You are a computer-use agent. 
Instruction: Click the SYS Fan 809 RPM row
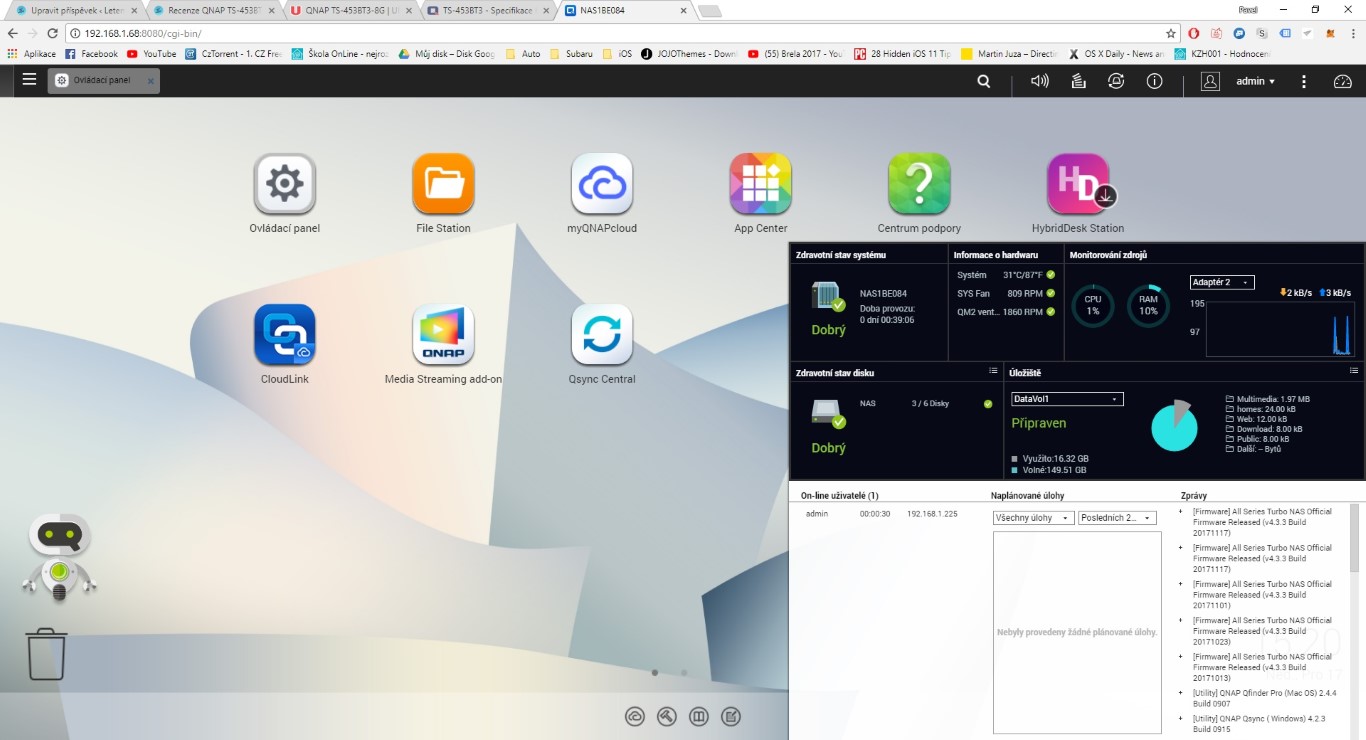[1006, 293]
